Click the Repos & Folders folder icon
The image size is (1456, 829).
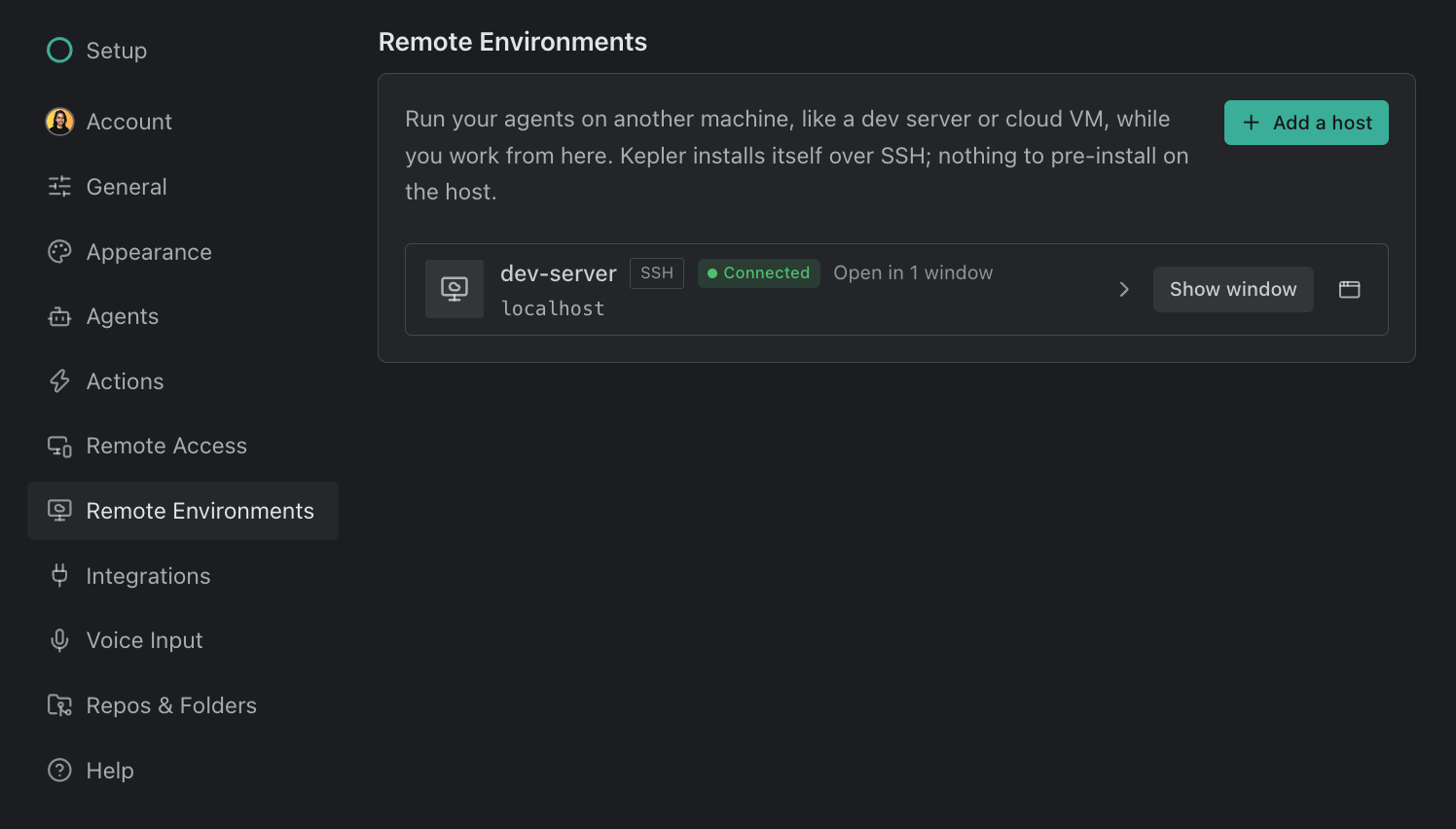pos(59,705)
